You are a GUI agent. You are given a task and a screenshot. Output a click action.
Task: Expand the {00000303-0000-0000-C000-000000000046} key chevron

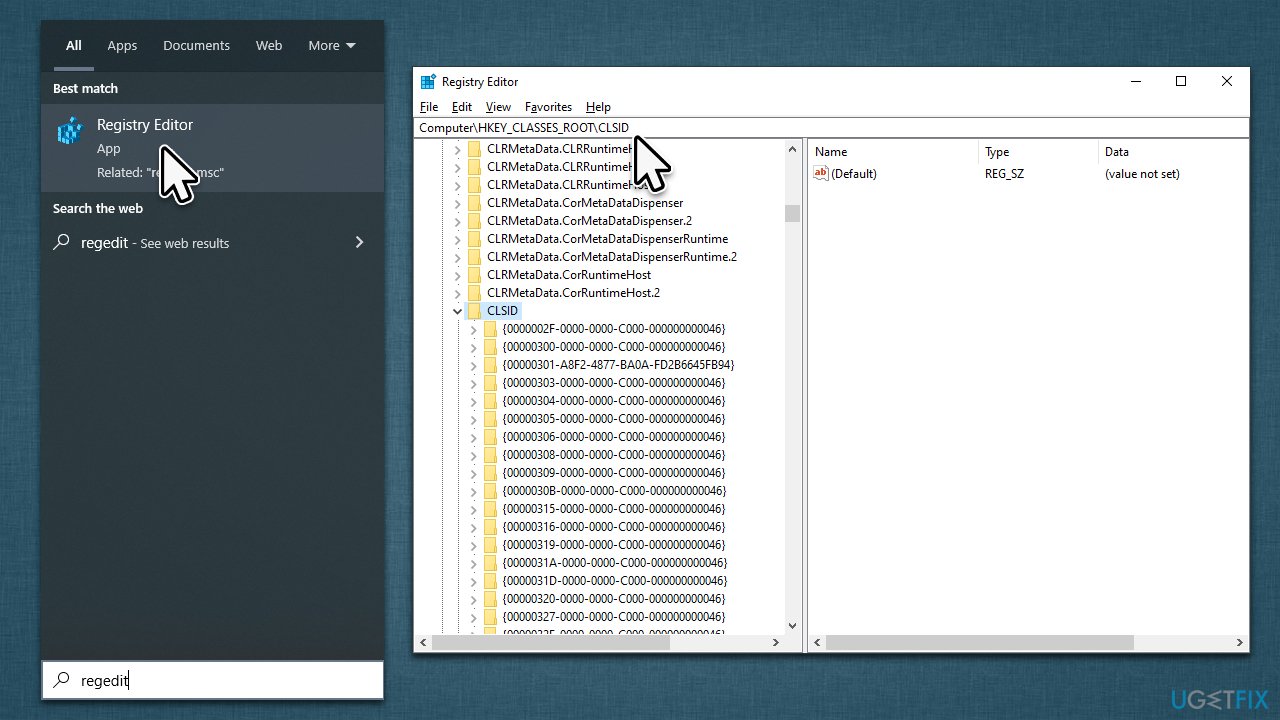474,383
